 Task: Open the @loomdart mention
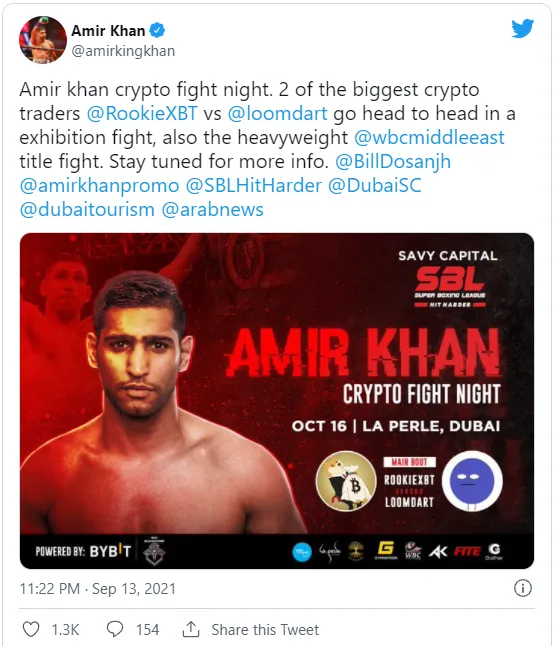point(277,113)
